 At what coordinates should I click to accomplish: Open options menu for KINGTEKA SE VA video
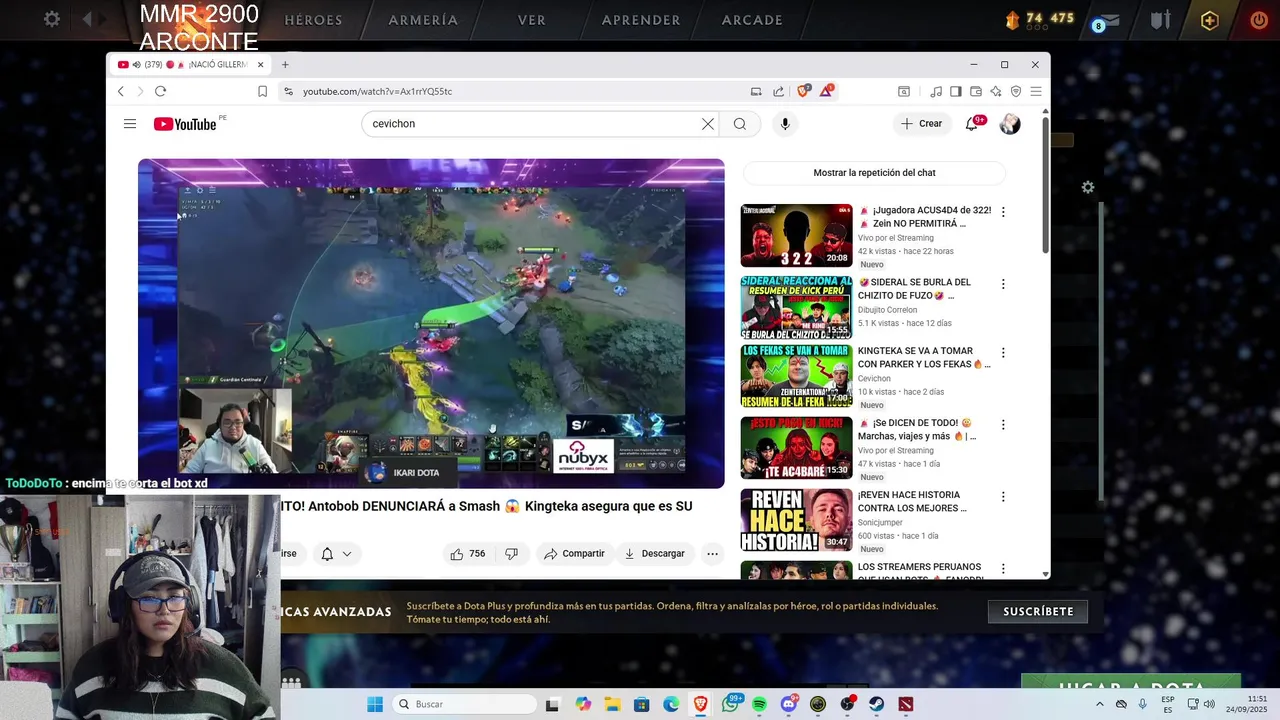(x=1003, y=353)
